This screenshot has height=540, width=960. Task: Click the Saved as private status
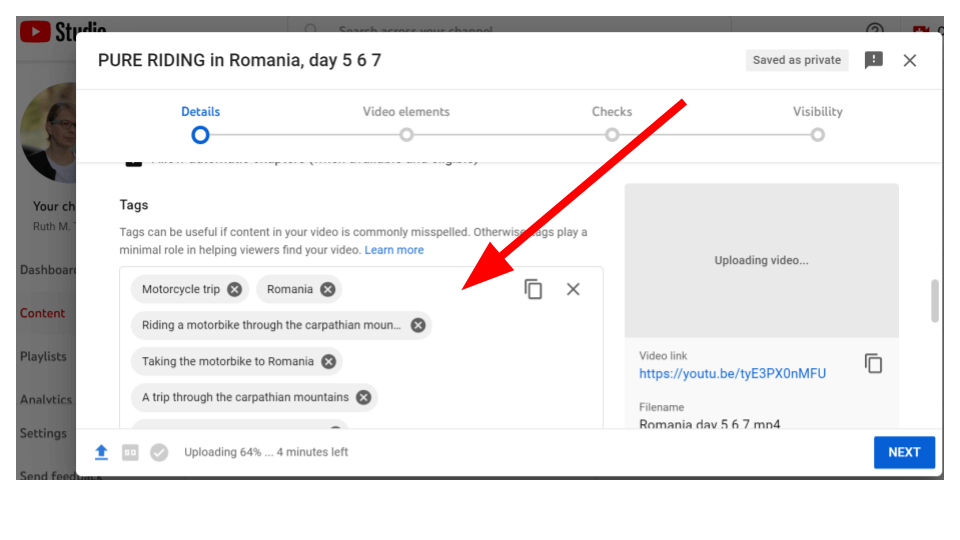point(797,60)
